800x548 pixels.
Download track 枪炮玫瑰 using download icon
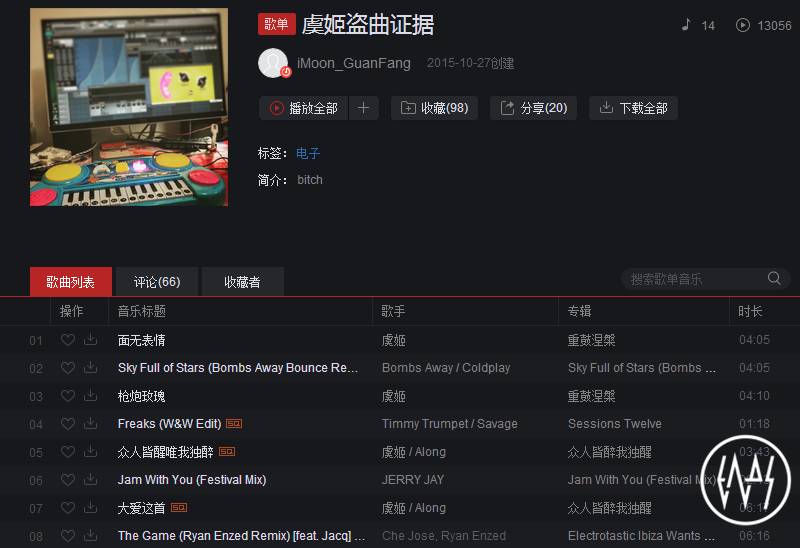pos(90,396)
